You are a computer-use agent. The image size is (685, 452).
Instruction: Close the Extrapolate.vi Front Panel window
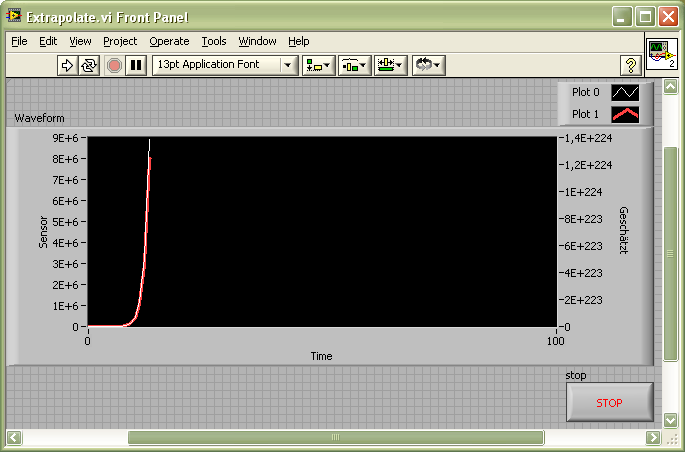click(x=668, y=17)
